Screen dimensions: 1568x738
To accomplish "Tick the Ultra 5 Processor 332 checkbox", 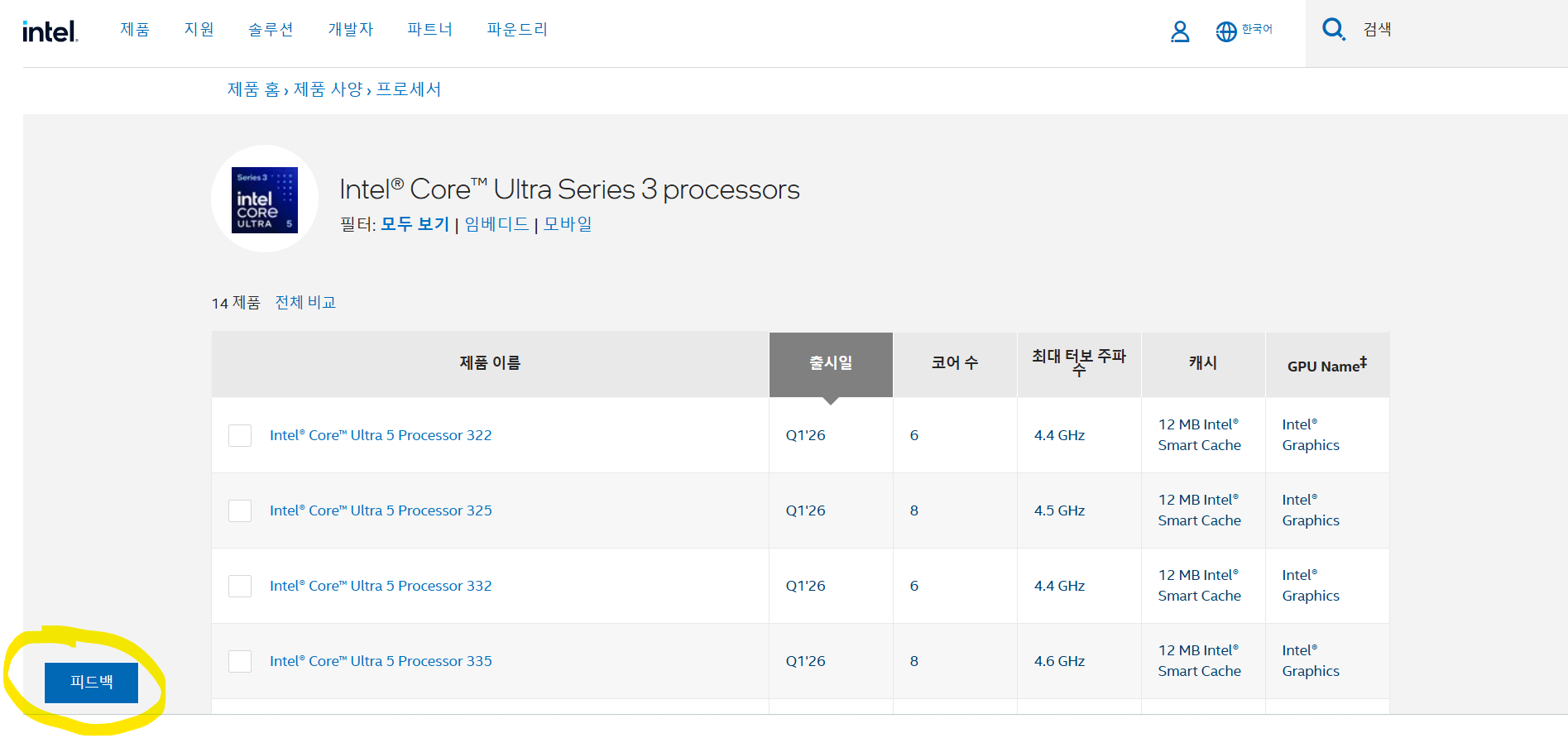I will [x=240, y=586].
